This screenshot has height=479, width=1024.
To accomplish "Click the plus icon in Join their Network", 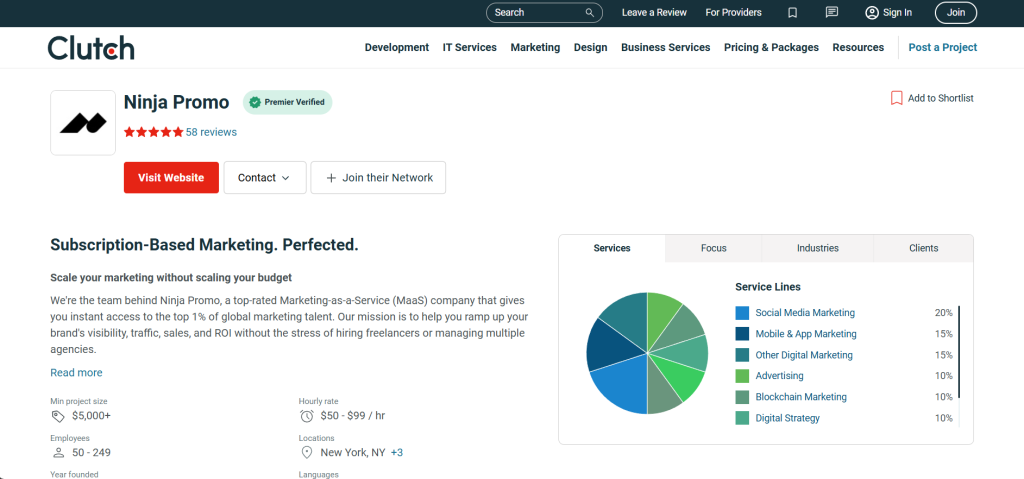I will tap(331, 178).
